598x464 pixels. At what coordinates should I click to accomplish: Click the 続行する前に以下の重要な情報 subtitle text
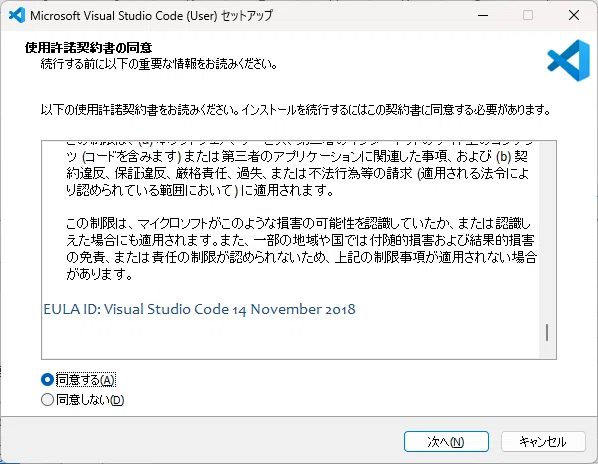[x=159, y=64]
